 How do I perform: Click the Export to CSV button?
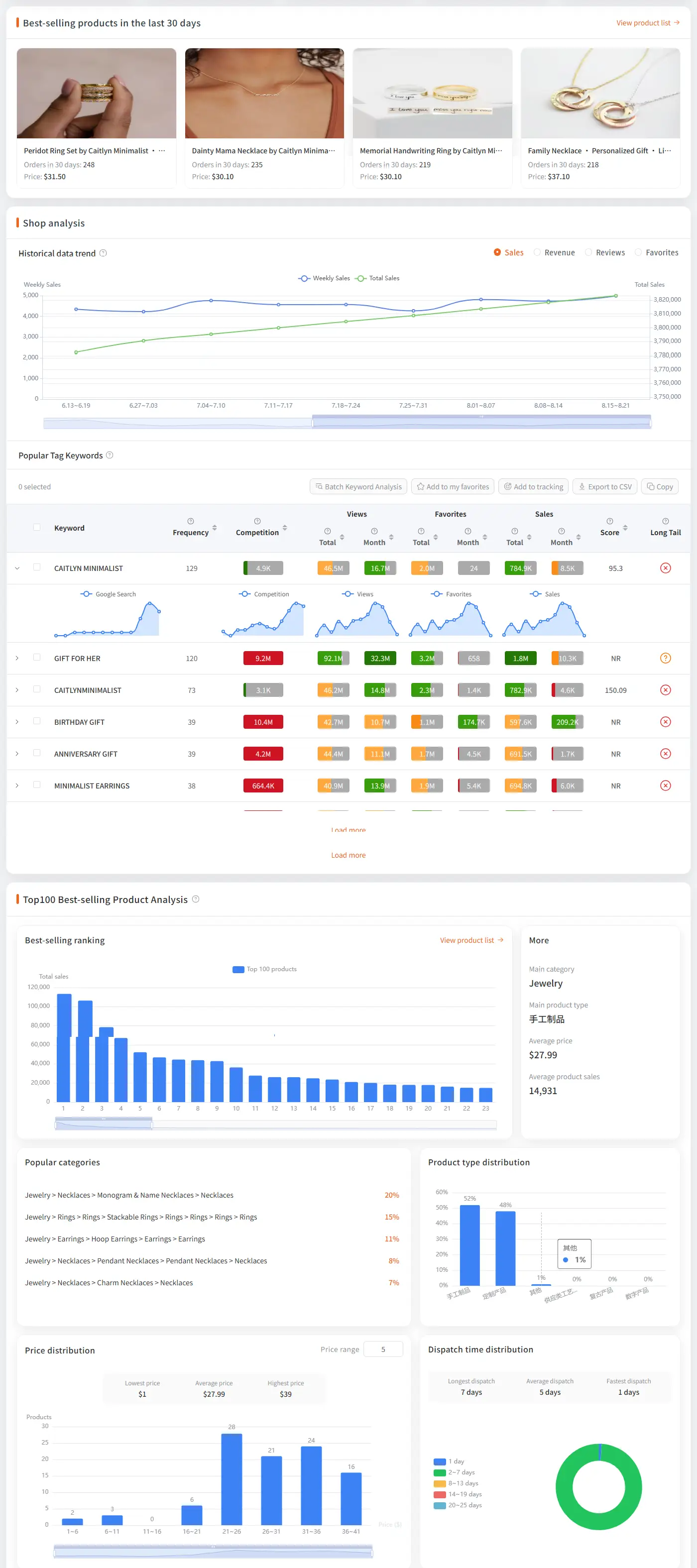tap(605, 486)
